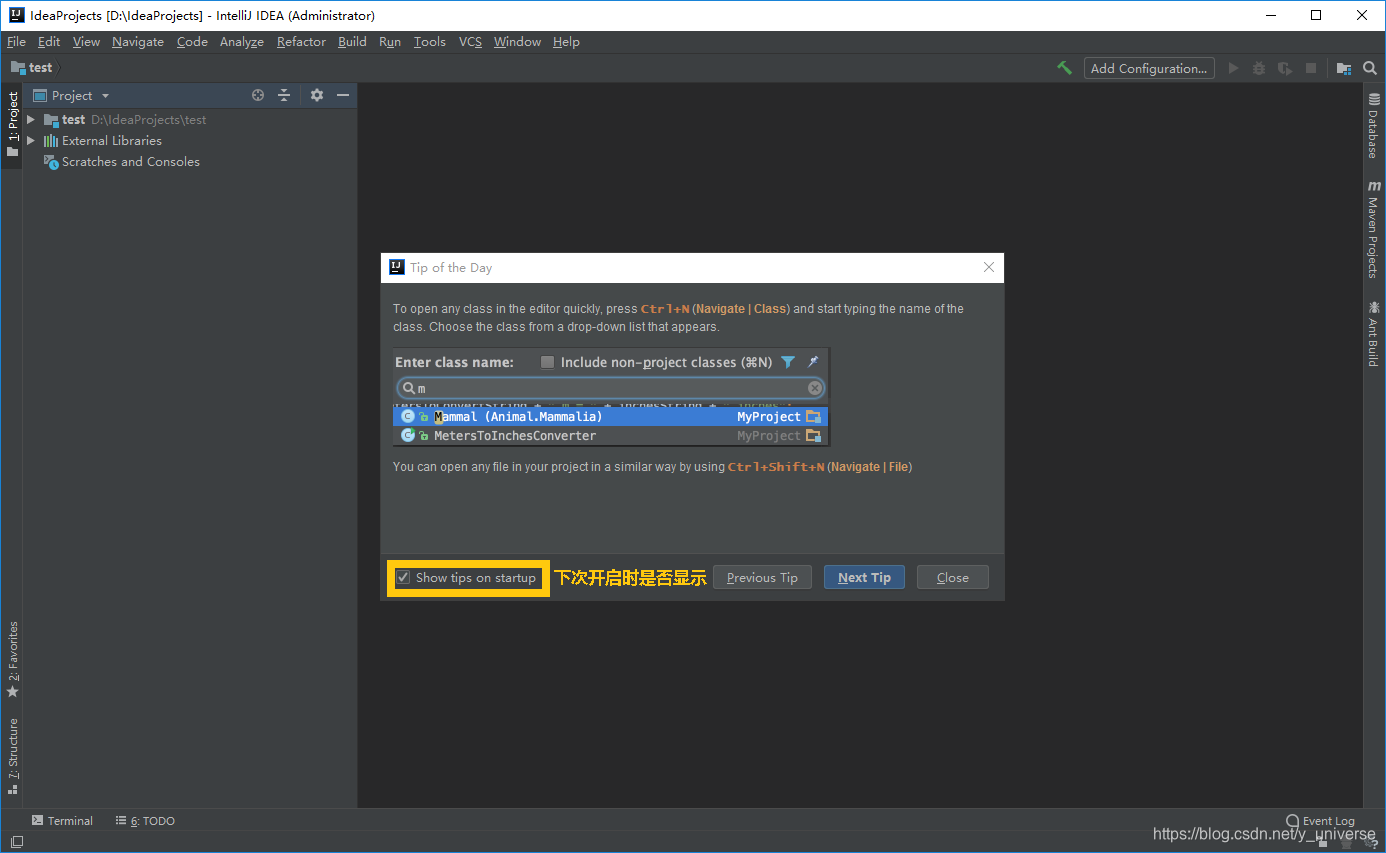
Task: Open the Code menu
Action: click(192, 42)
